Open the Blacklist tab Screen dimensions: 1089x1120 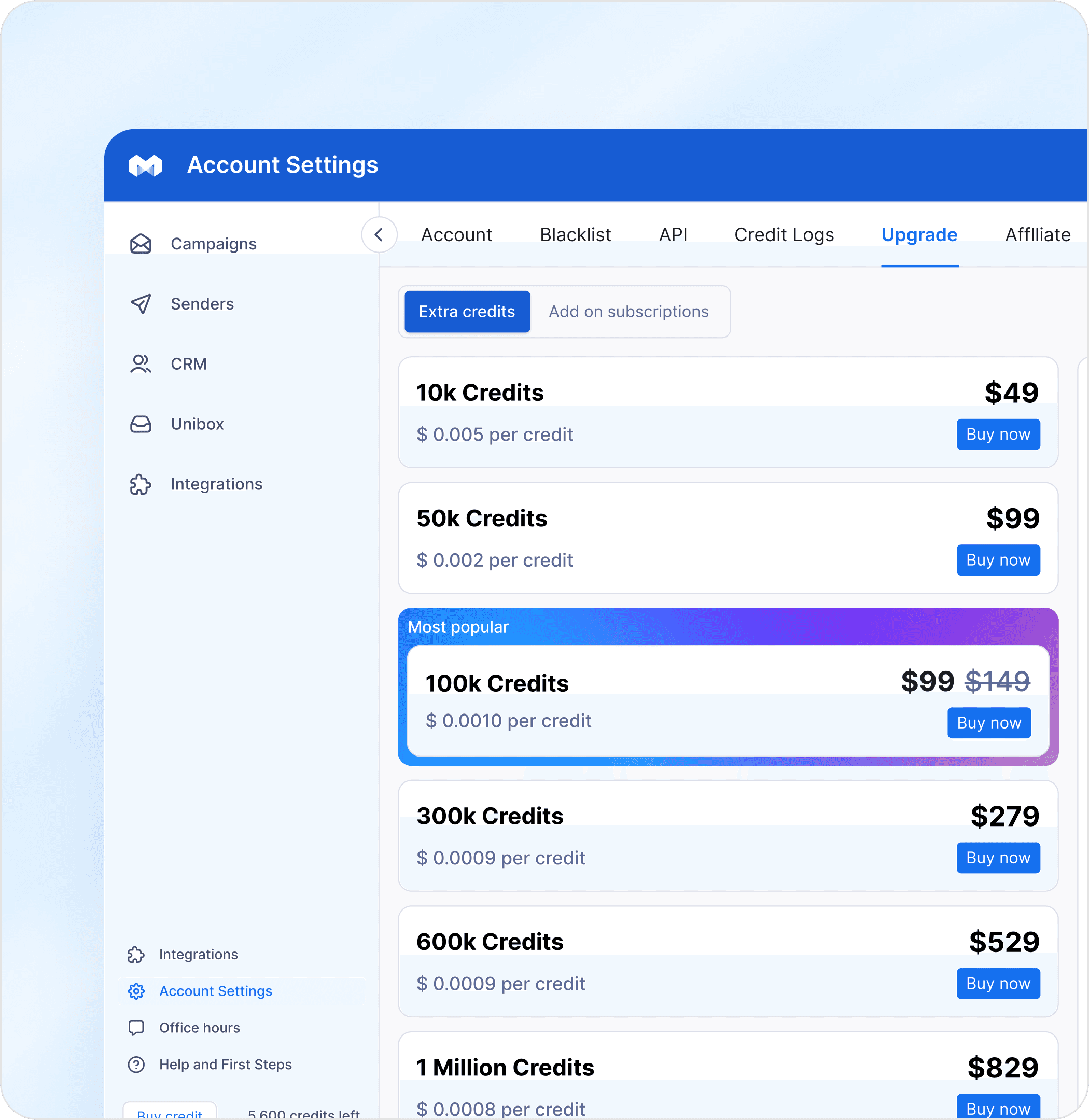[x=576, y=235]
